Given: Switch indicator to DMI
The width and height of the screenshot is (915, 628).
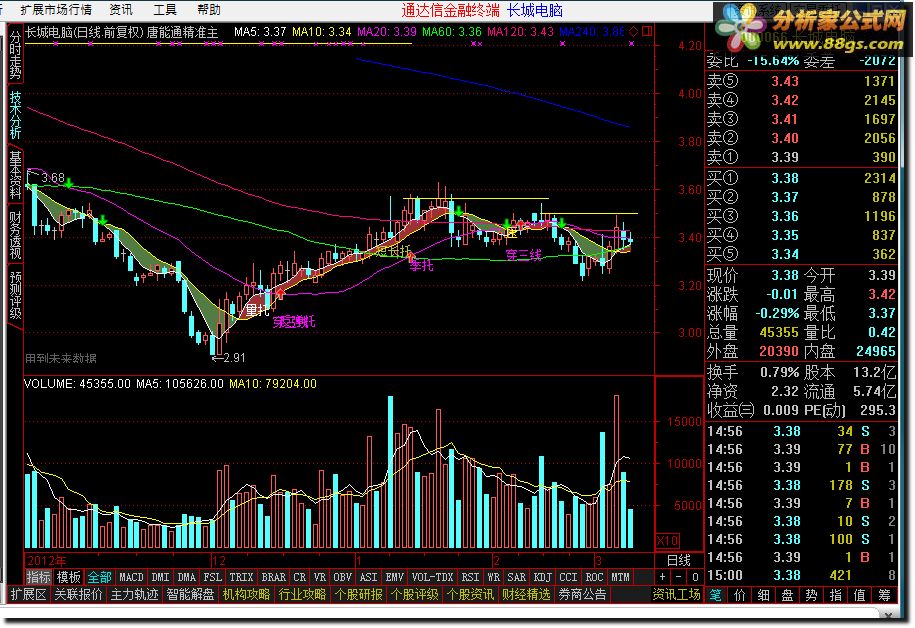Looking at the screenshot, I should [x=160, y=577].
